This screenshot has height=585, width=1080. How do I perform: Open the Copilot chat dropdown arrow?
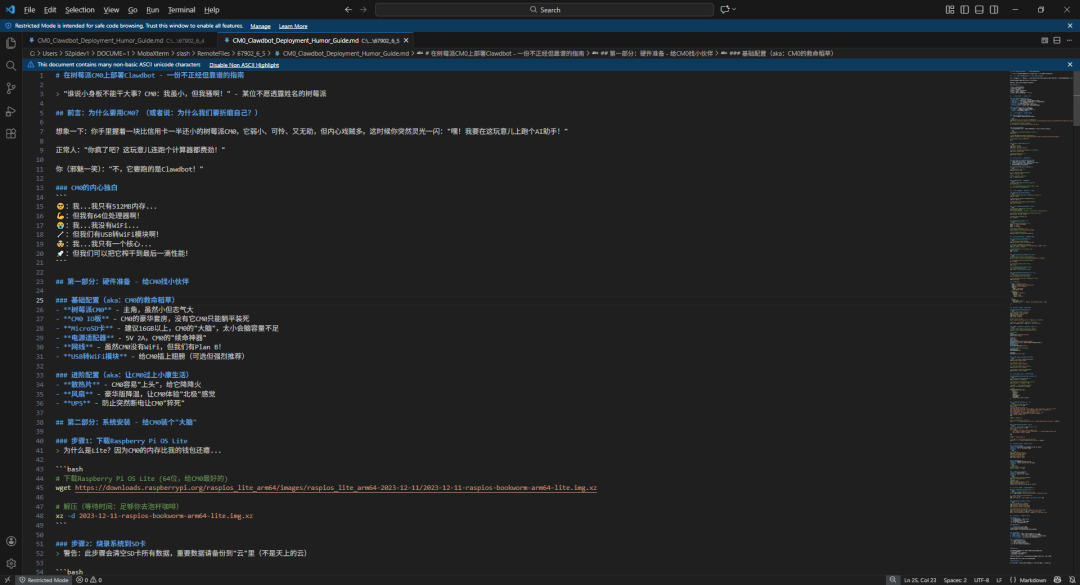coord(734,10)
